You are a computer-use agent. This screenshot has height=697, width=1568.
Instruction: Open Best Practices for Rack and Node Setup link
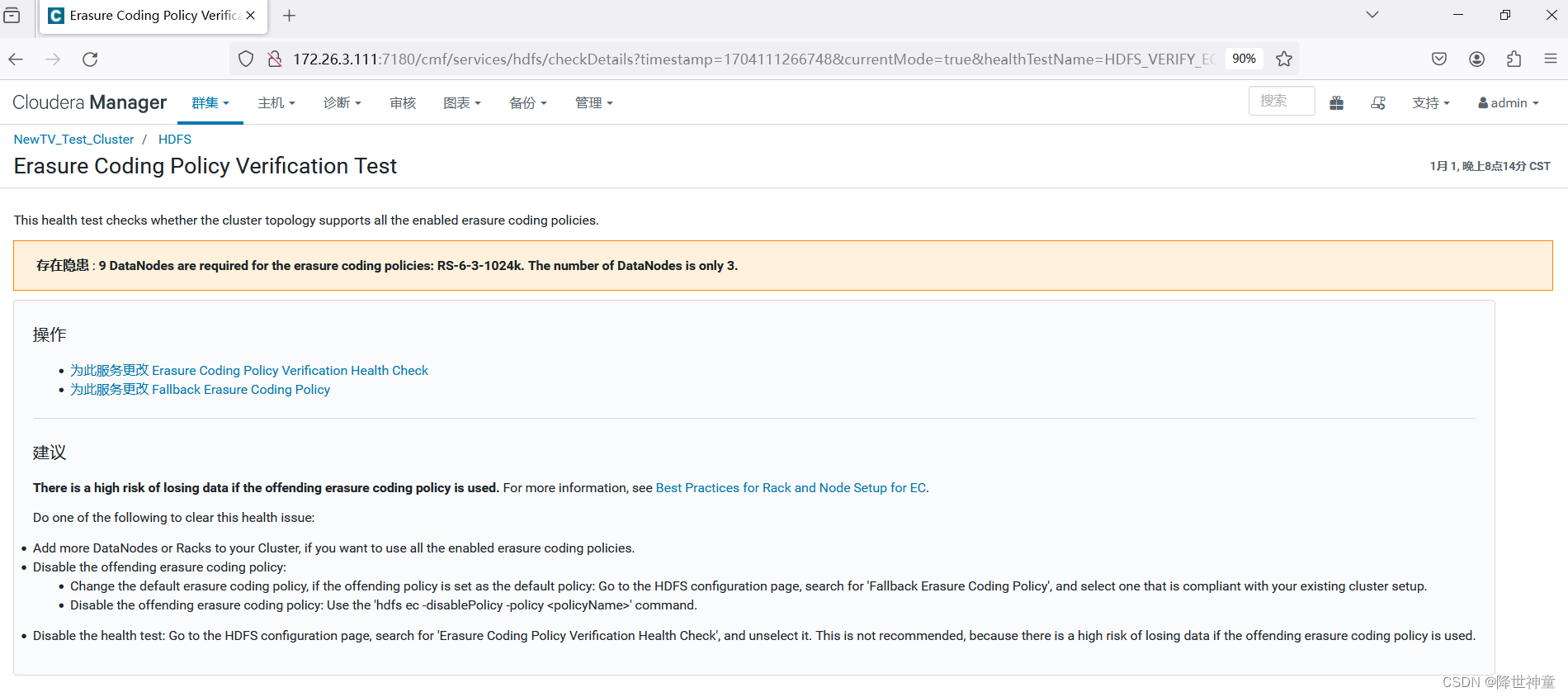pos(791,487)
